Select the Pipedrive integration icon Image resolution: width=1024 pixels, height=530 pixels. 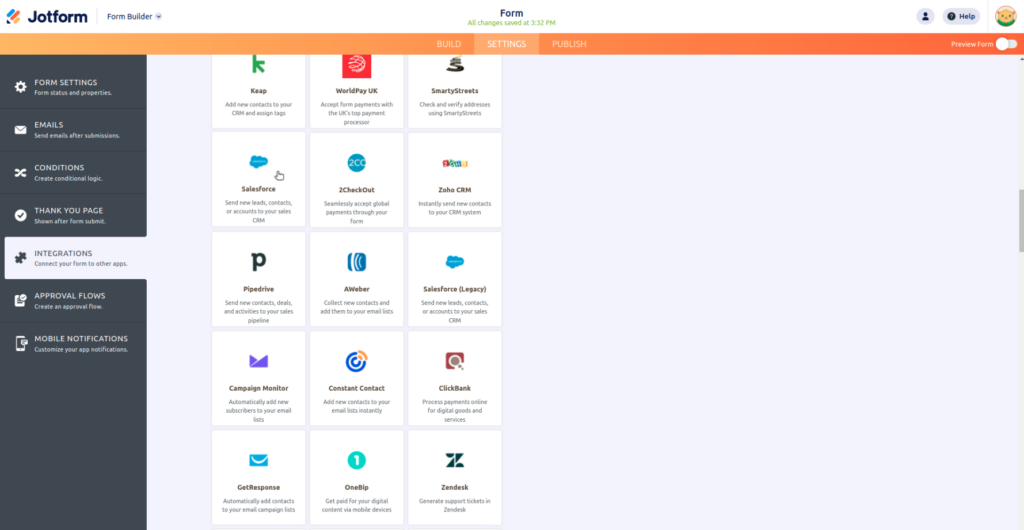259,262
